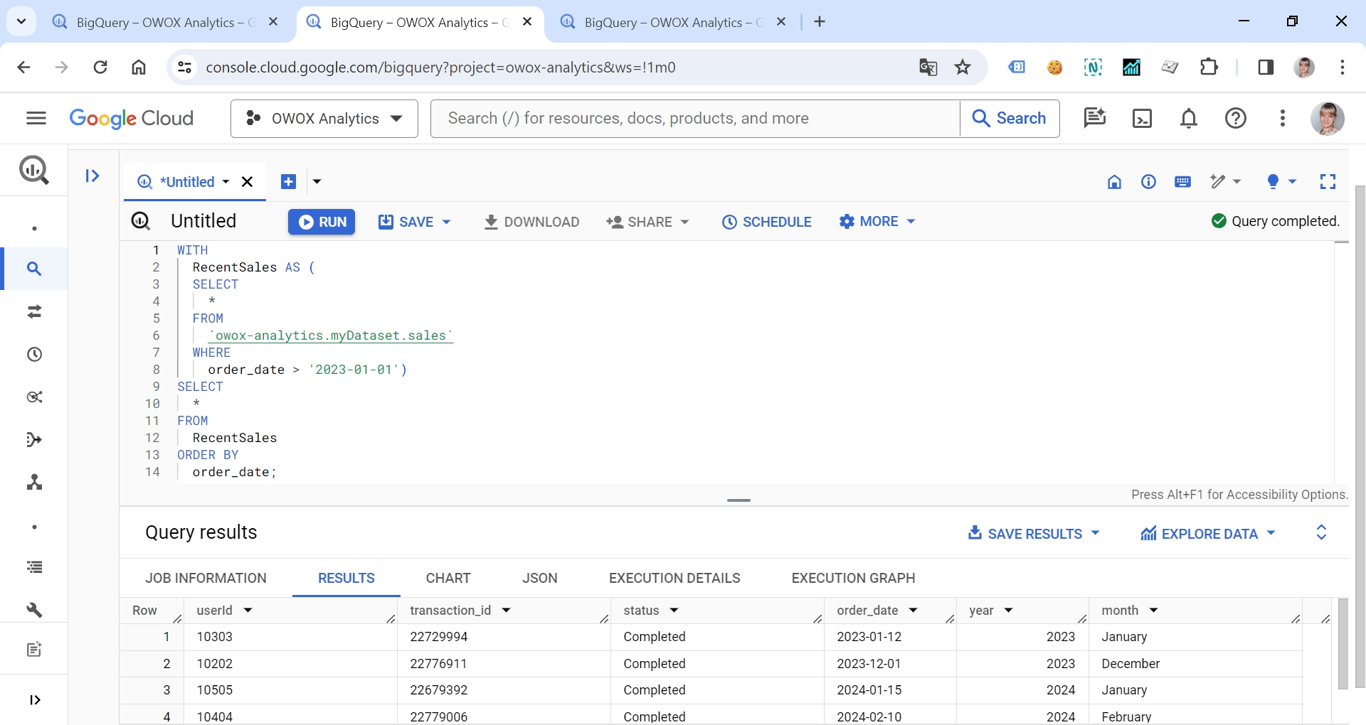
Task: Open Google account avatar in Cloud header
Action: (1327, 118)
